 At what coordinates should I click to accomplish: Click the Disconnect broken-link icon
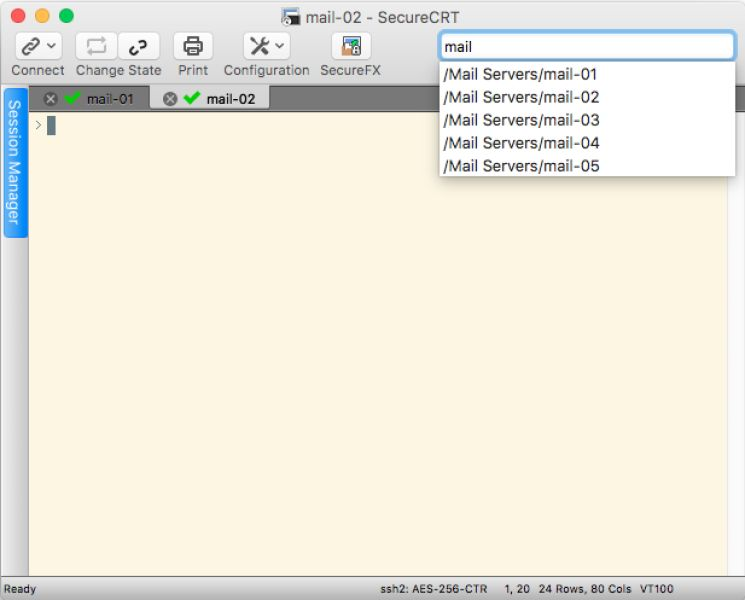[x=138, y=46]
